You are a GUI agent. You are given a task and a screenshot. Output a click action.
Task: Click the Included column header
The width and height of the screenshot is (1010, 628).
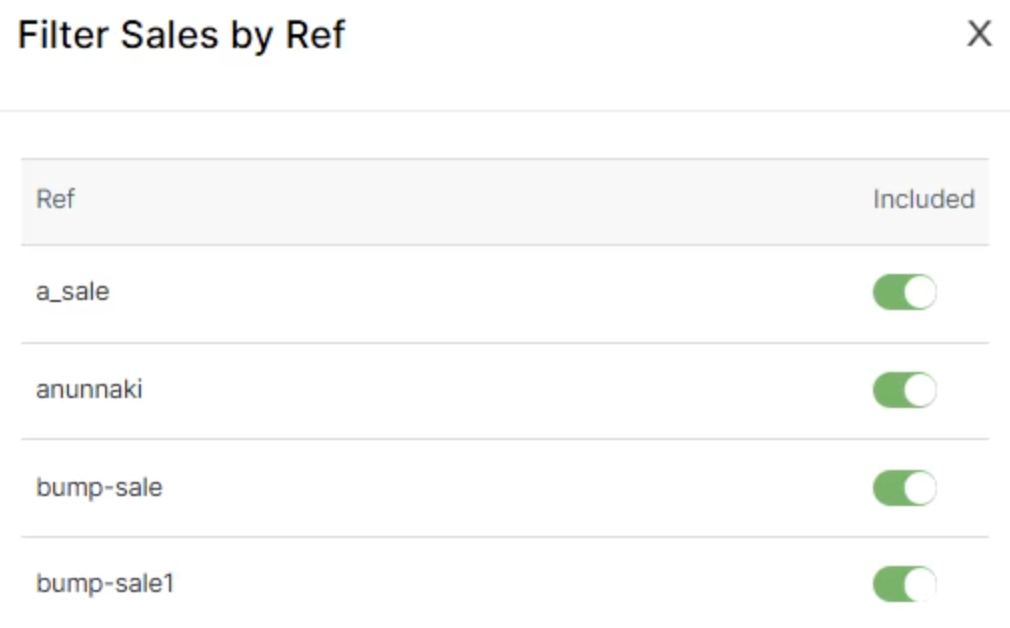pos(923,199)
